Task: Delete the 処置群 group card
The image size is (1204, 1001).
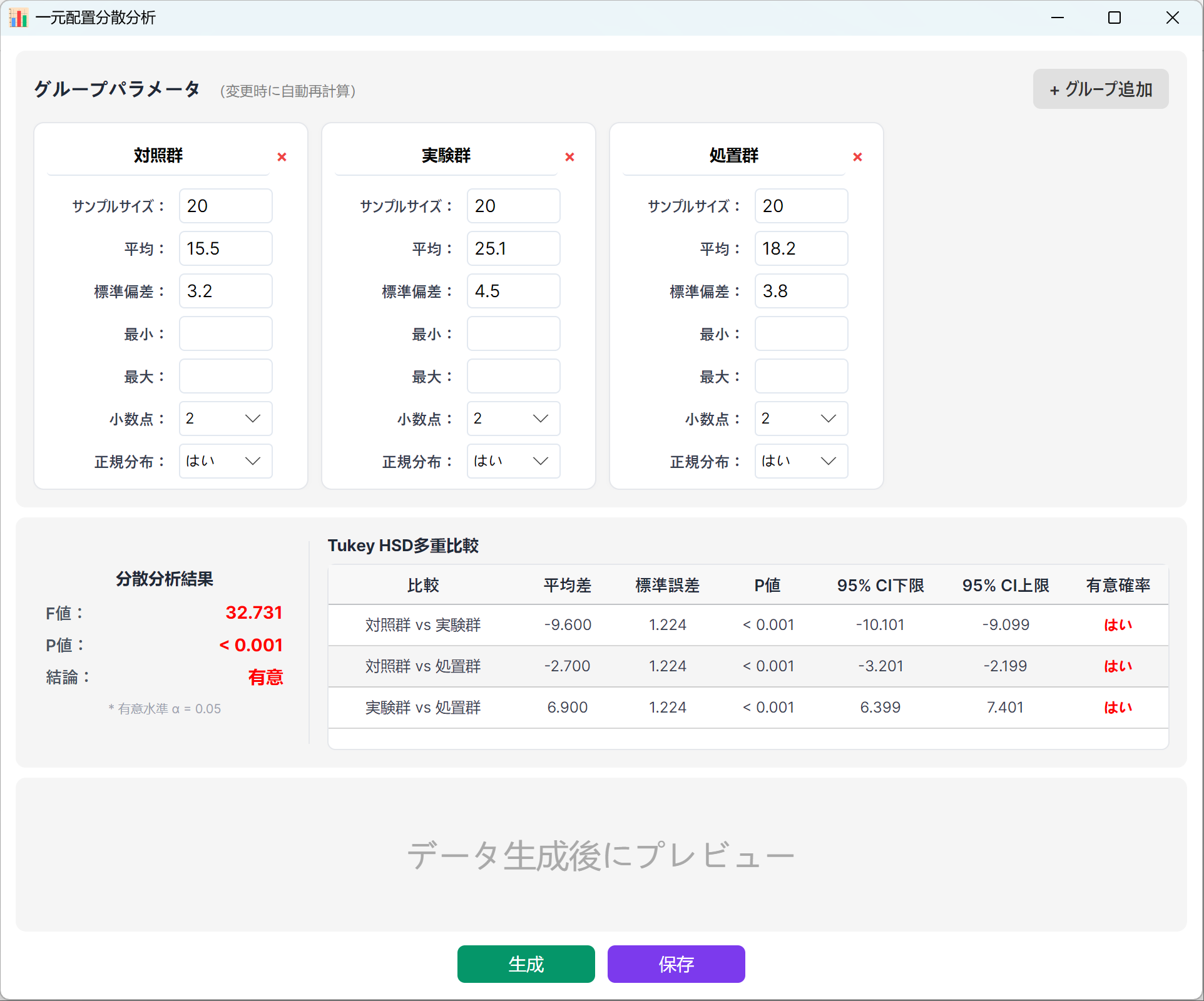Action: (x=857, y=157)
